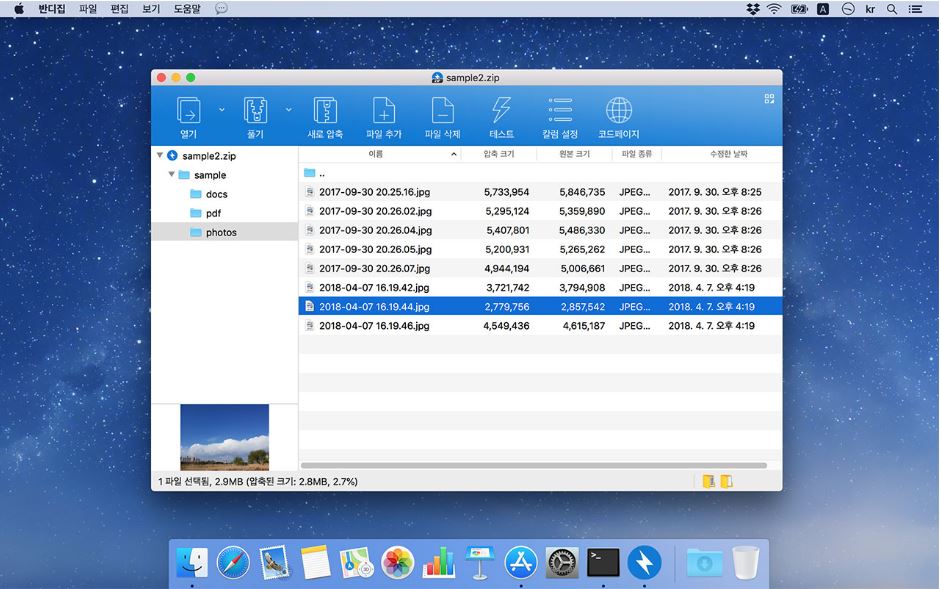
Task: Open the Notification Center list icon
Action: point(915,9)
